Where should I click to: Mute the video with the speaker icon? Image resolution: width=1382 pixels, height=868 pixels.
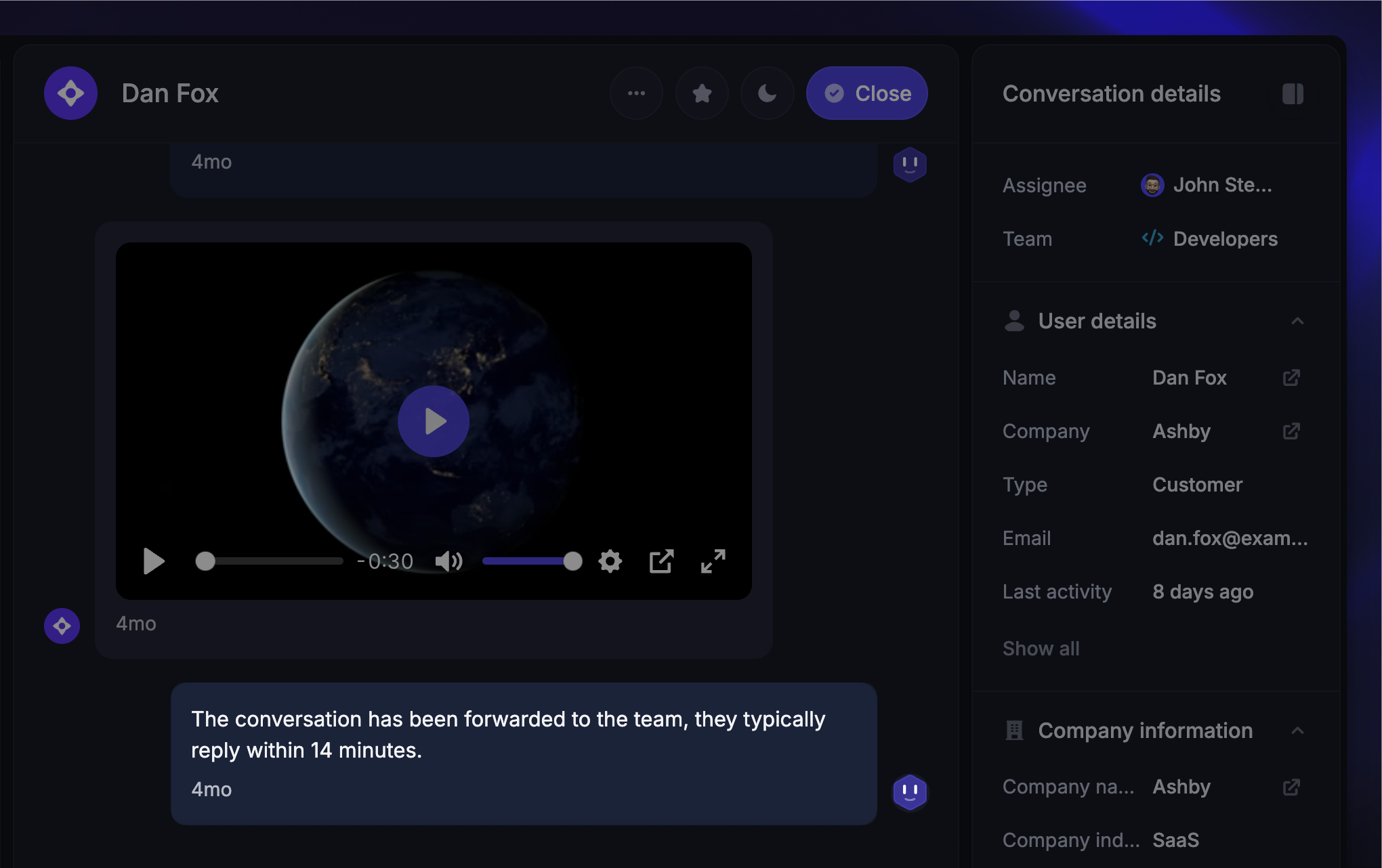click(448, 561)
